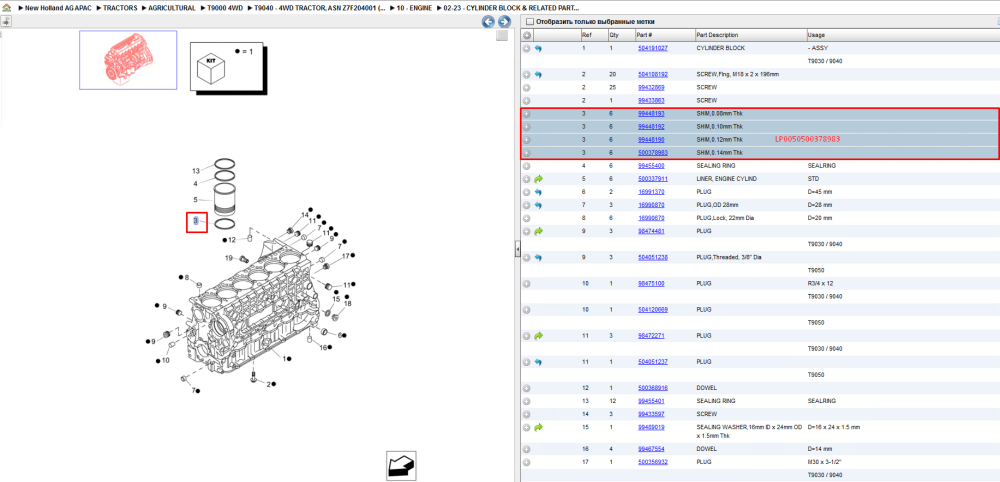Open part number 99432869 link
This screenshot has width=1000, height=482.
[x=651, y=87]
